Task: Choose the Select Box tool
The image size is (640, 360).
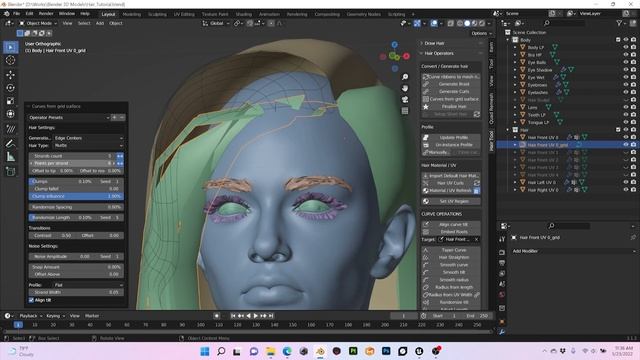Action: (11, 47)
